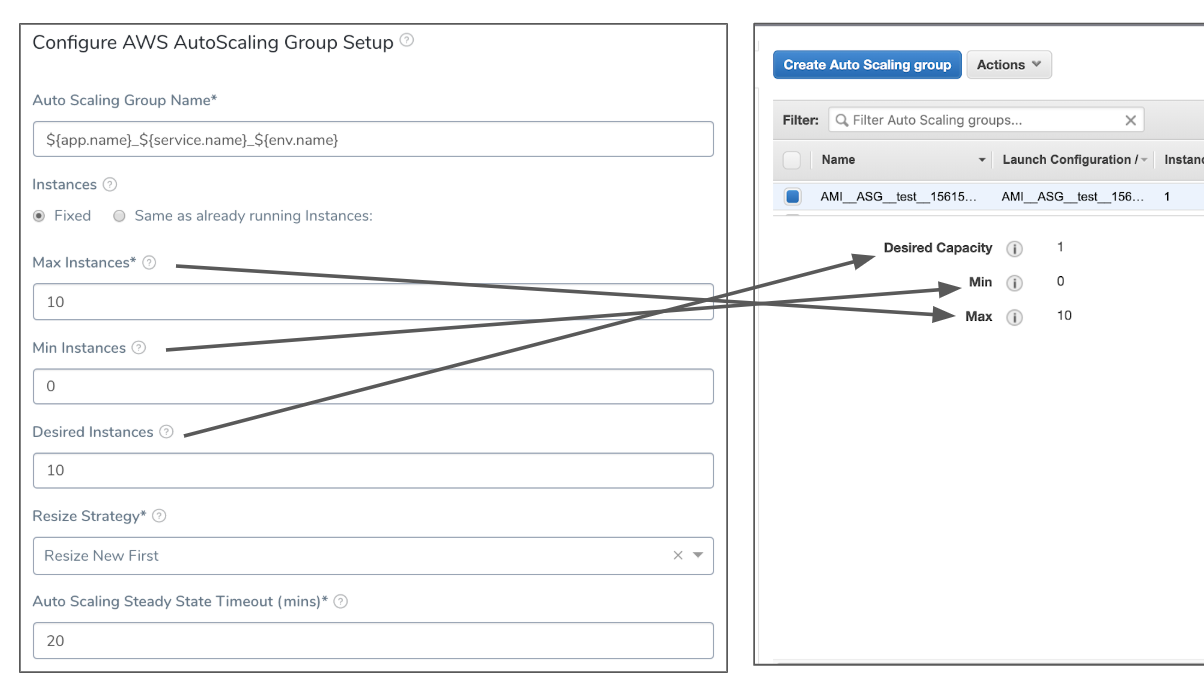The width and height of the screenshot is (1204, 700).
Task: Click the Desired Capacity value 1
Action: pos(1060,247)
